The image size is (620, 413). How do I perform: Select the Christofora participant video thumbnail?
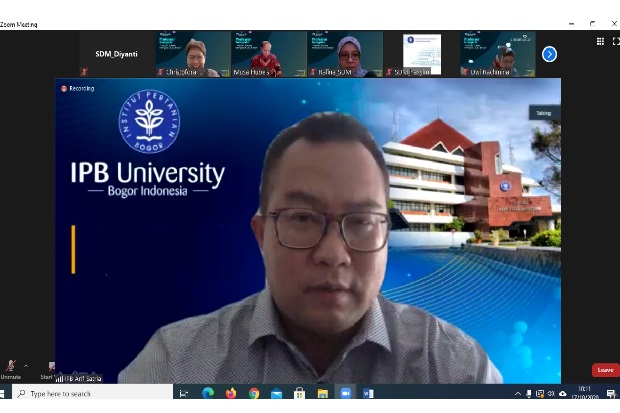pyautogui.click(x=193, y=54)
